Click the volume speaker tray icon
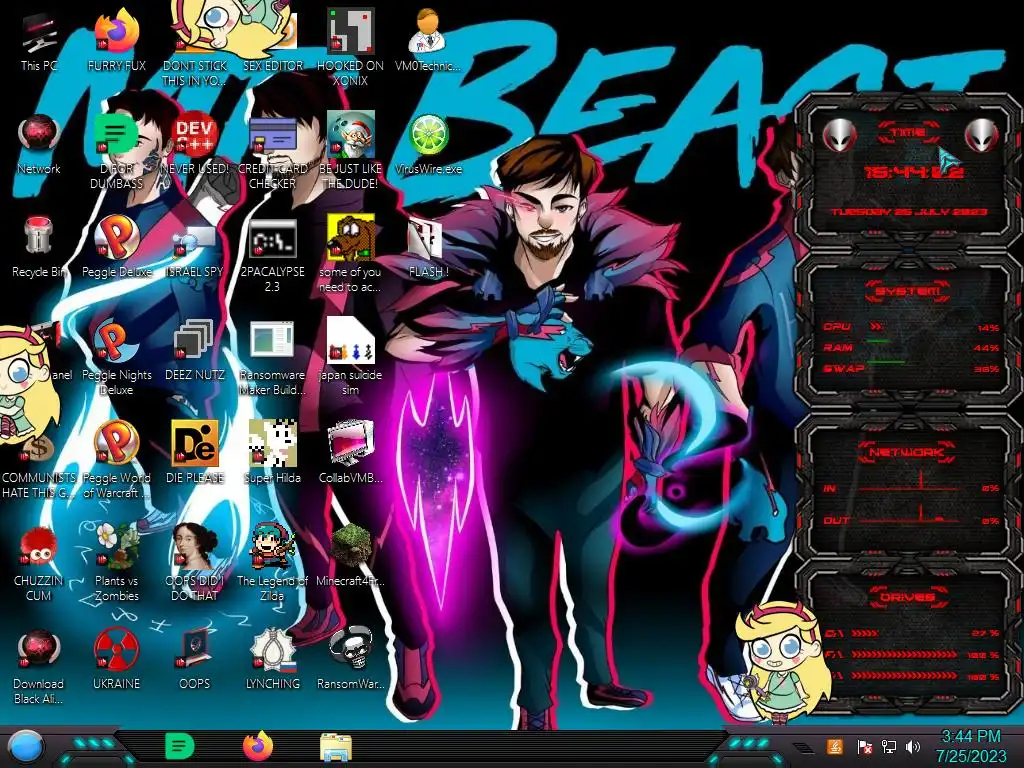The height and width of the screenshot is (768, 1024). pyautogui.click(x=912, y=747)
